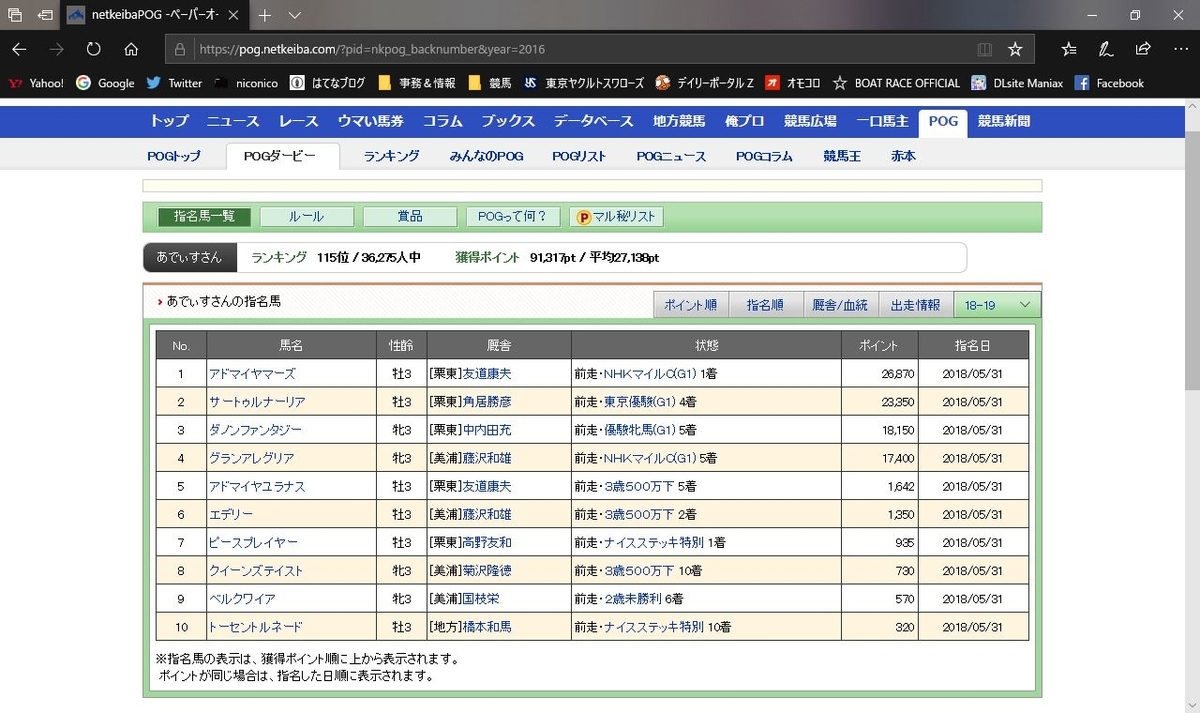Image resolution: width=1200 pixels, height=713 pixels.
Task: Refresh the current page
Action: point(94,49)
